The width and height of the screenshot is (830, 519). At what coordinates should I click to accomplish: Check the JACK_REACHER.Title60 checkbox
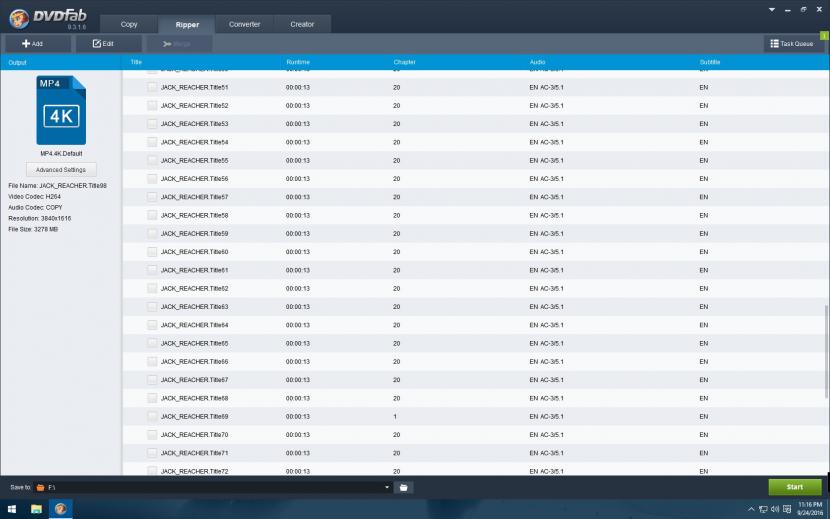(x=152, y=252)
